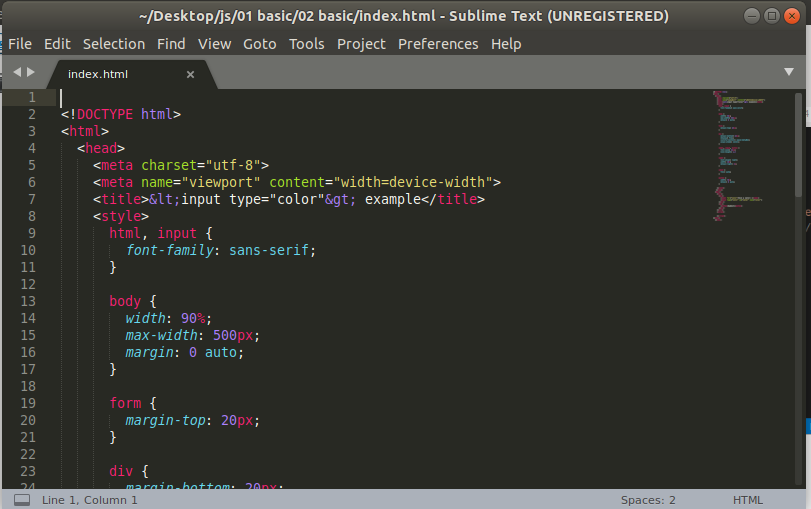This screenshot has height=509, width=811.
Task: Click the charset attribute on line 5
Action: coord(169,166)
